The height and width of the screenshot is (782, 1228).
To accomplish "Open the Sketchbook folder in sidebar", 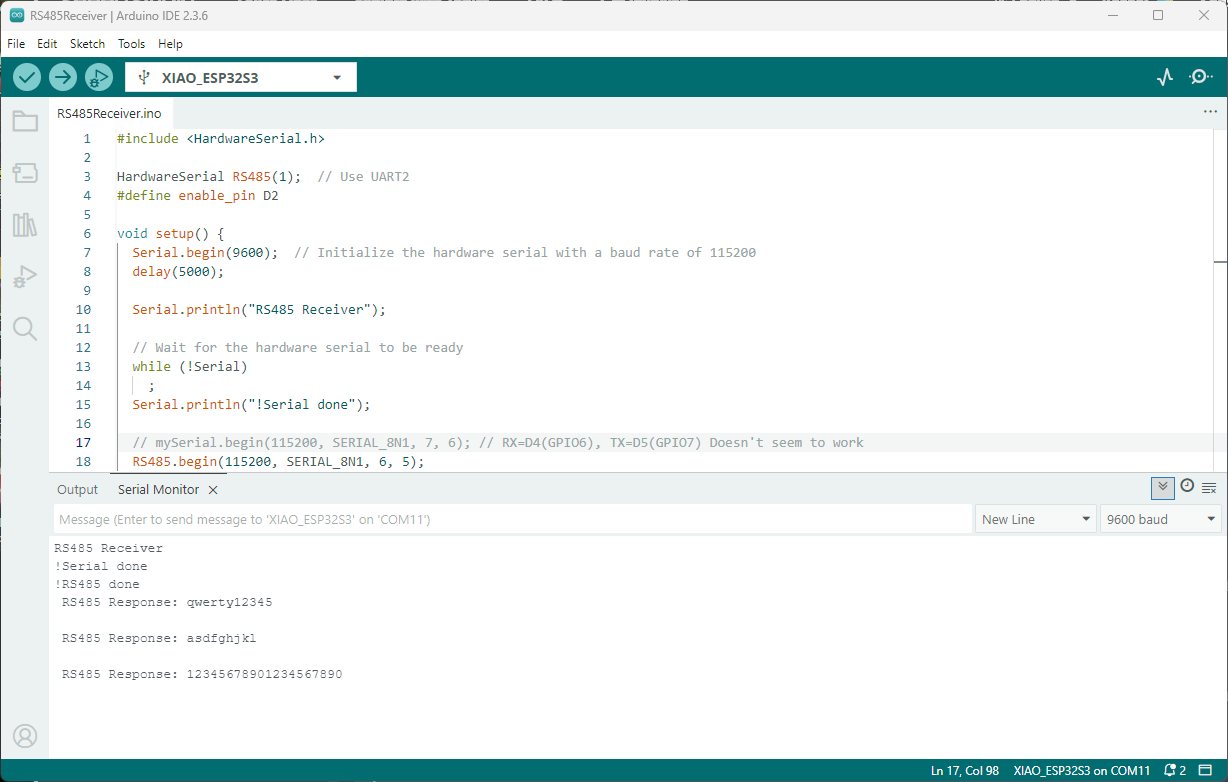I will pos(25,122).
